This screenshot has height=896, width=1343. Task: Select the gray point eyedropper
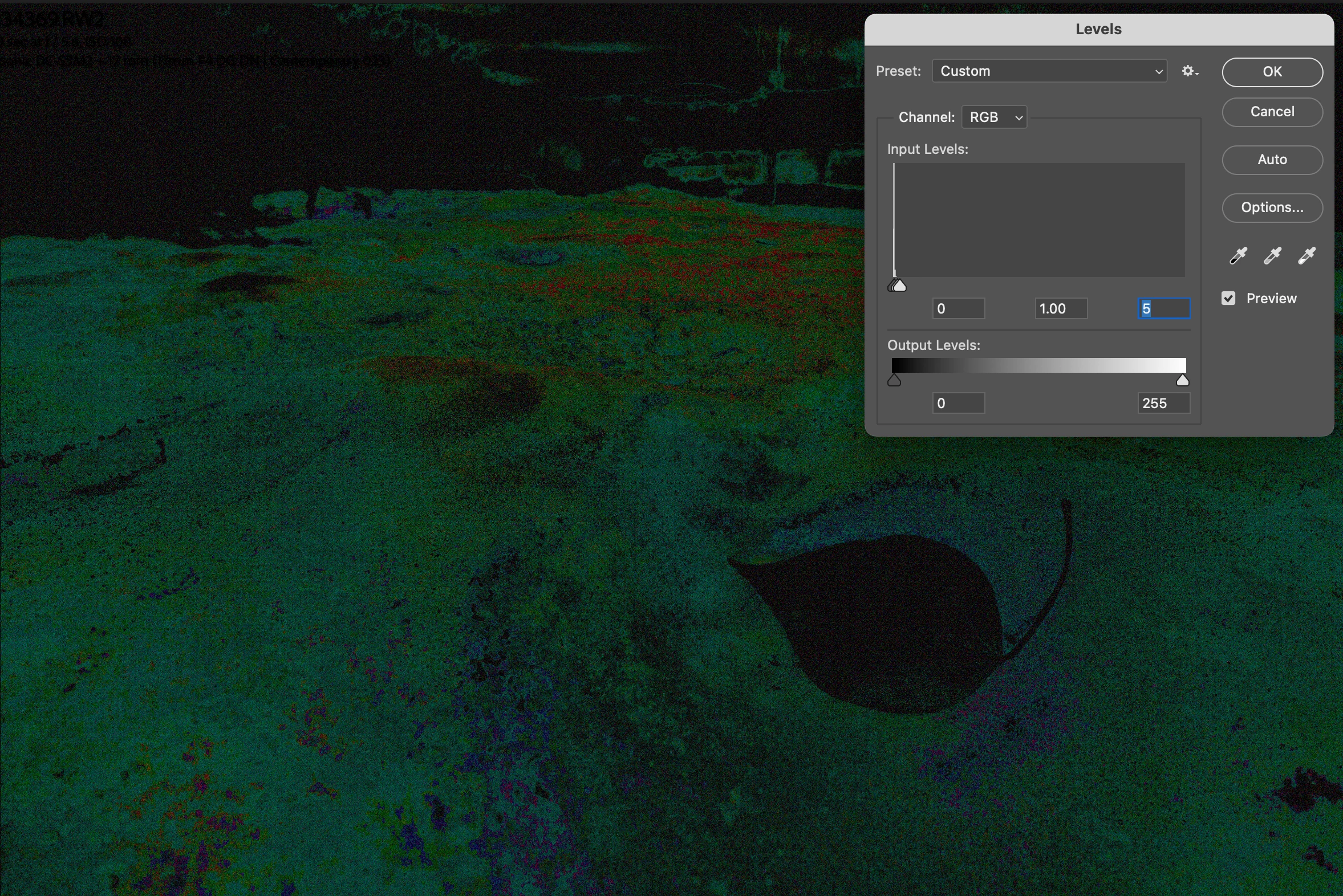1272,255
